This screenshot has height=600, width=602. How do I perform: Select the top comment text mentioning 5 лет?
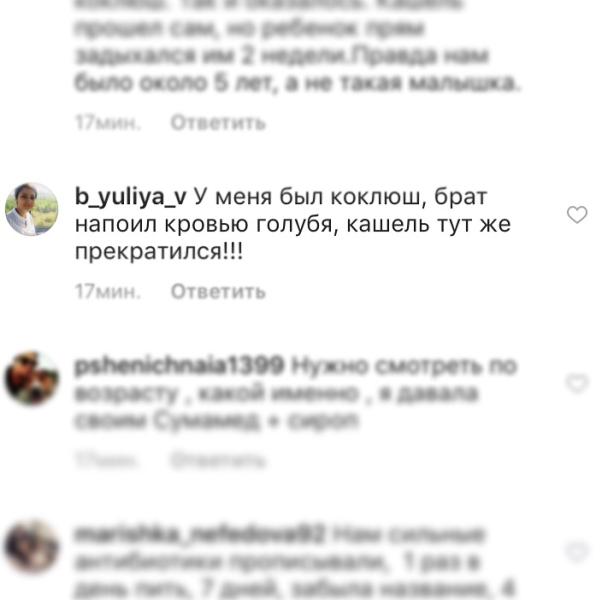point(298,48)
